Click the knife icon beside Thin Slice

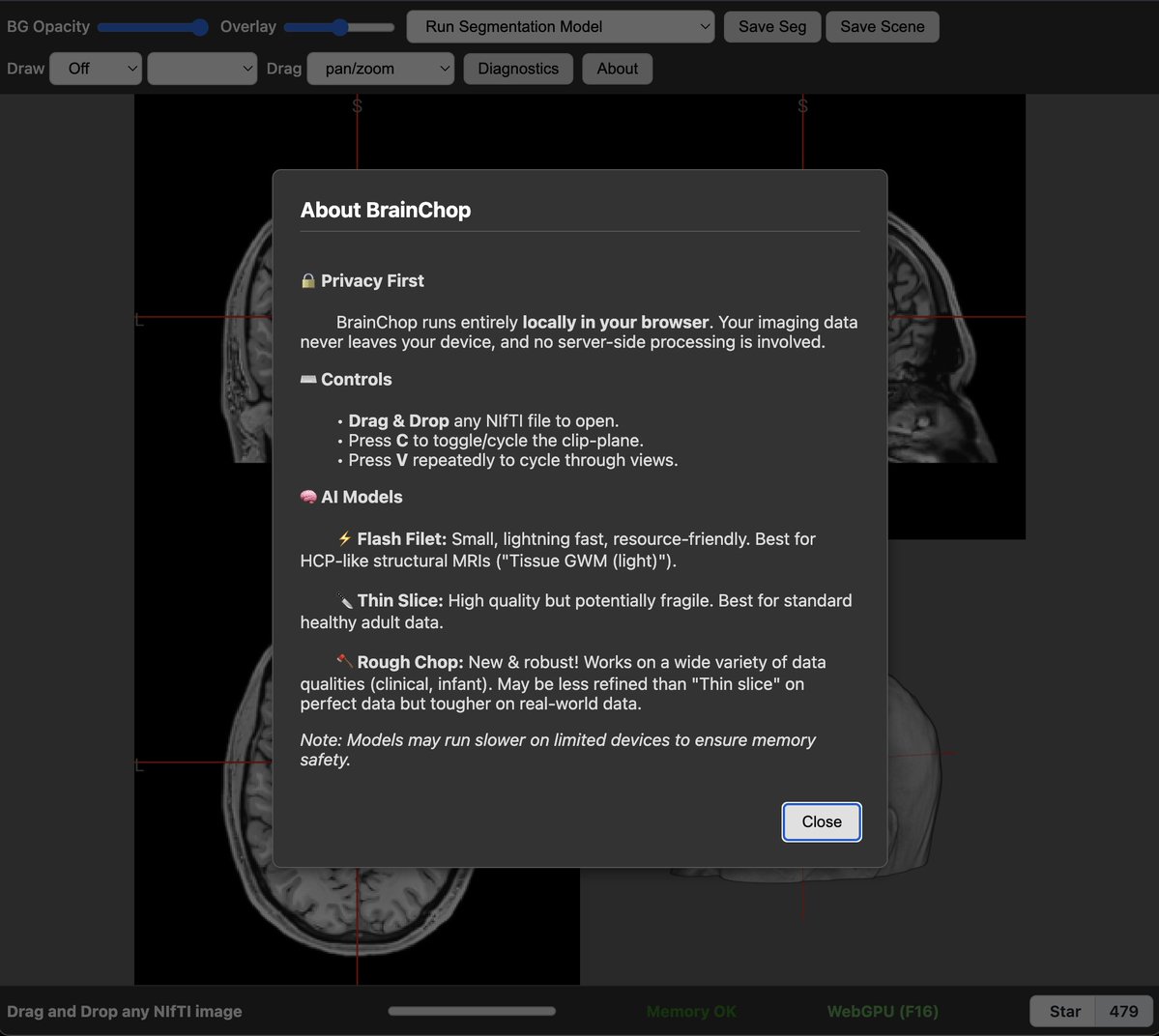tap(344, 600)
